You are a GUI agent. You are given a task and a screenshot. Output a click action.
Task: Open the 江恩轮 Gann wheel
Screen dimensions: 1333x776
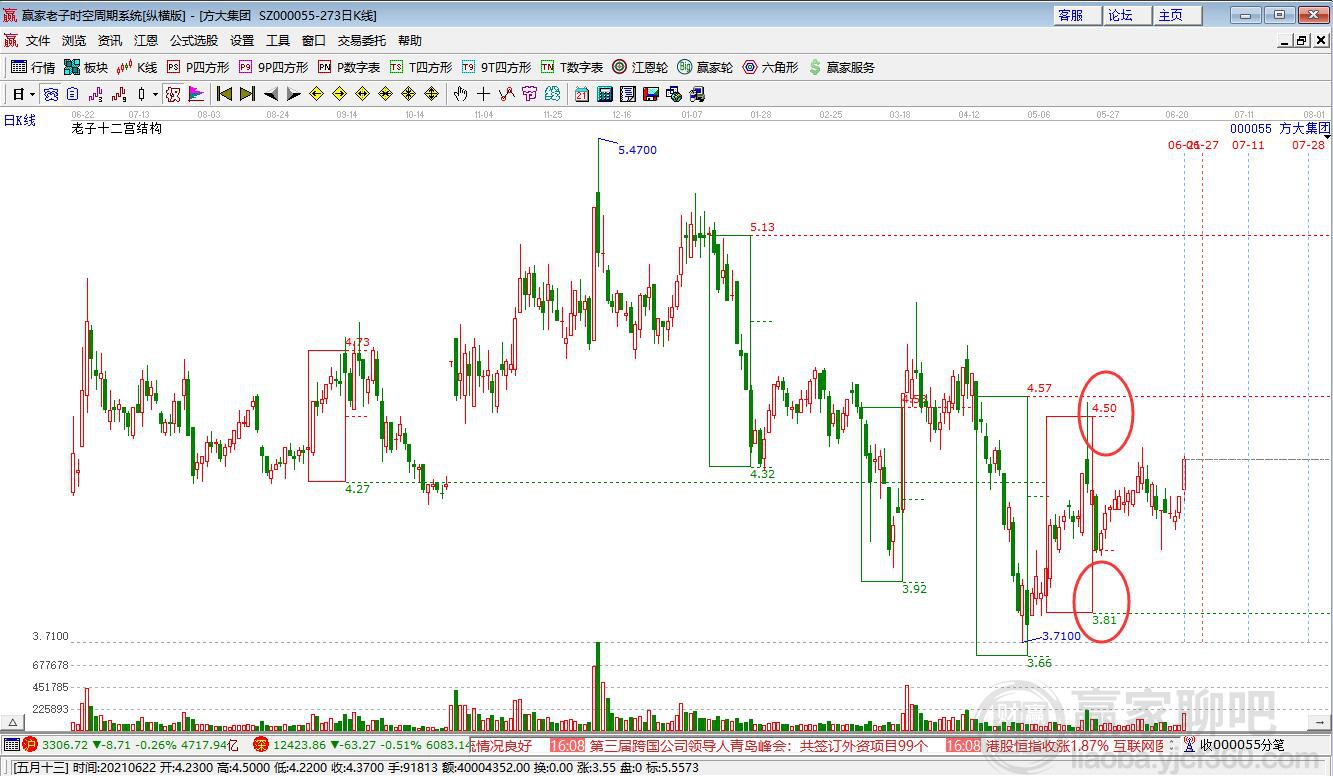click(640, 67)
